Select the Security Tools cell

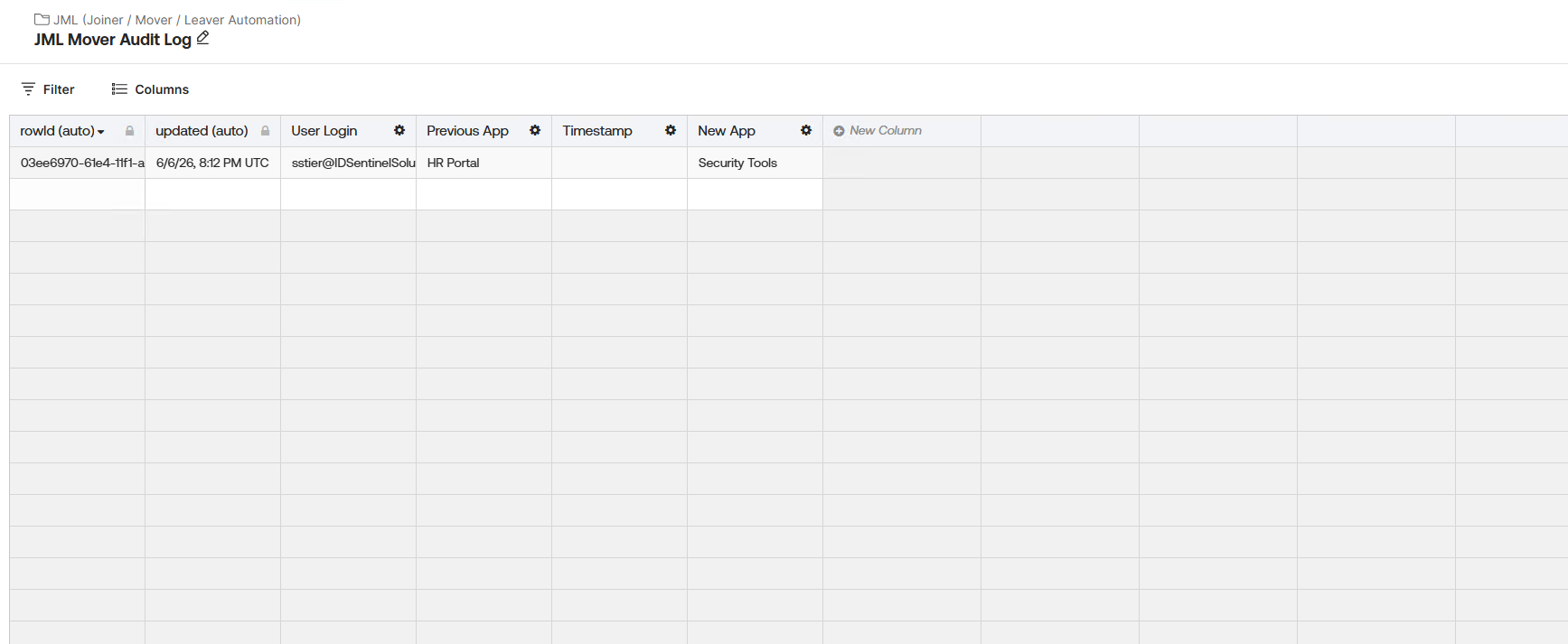point(755,163)
